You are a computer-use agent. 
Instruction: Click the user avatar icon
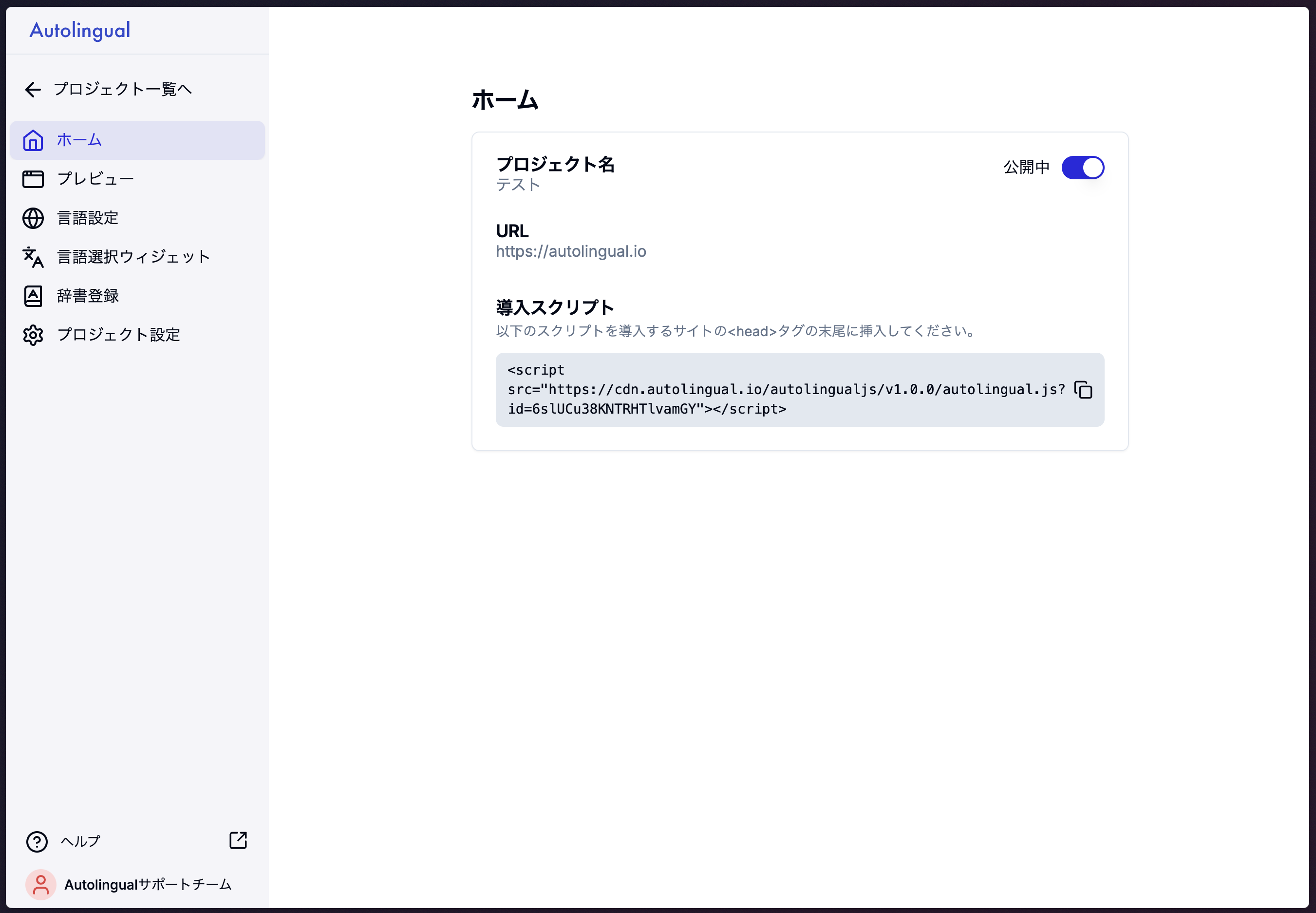40,884
